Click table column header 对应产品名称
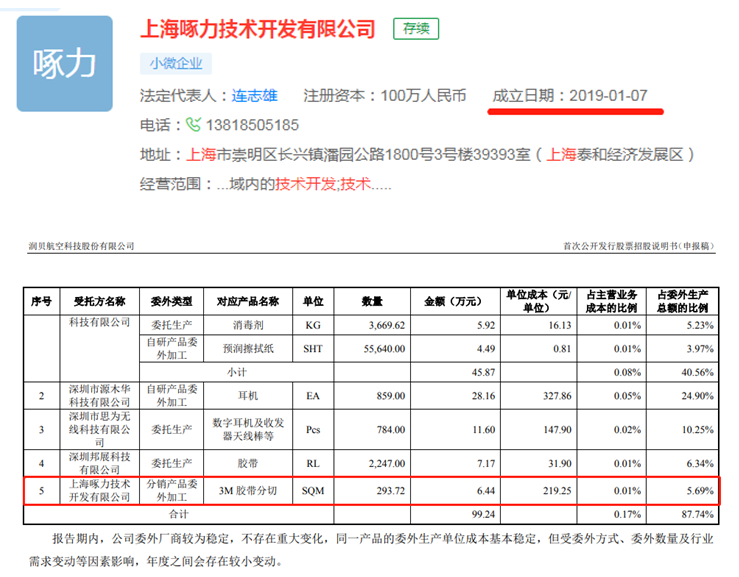The height and width of the screenshot is (577, 739). [248, 302]
